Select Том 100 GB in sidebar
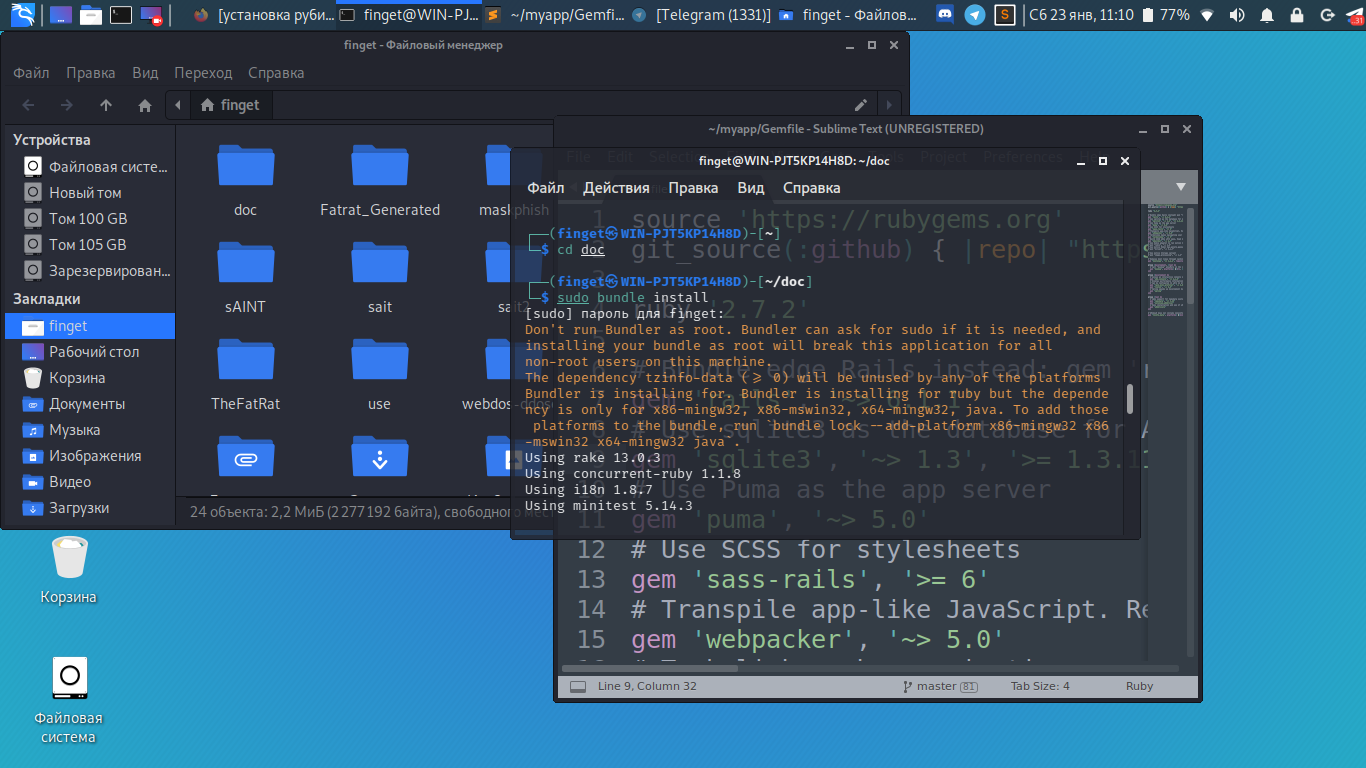Image resolution: width=1366 pixels, height=768 pixels. [88, 219]
